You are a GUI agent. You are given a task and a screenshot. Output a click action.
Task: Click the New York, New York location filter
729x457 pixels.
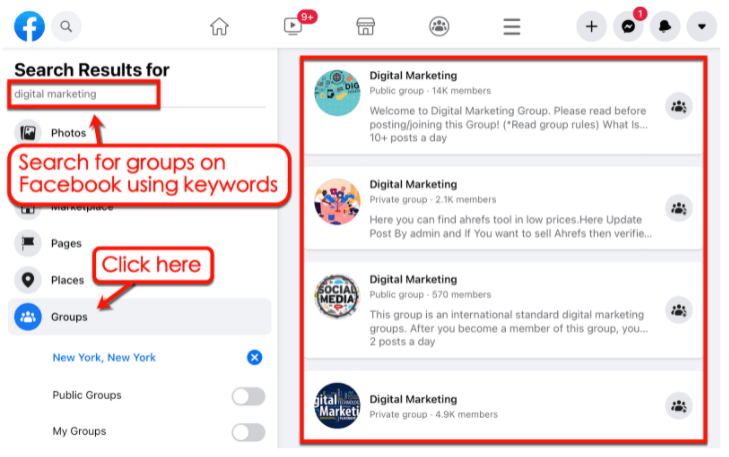pos(104,358)
